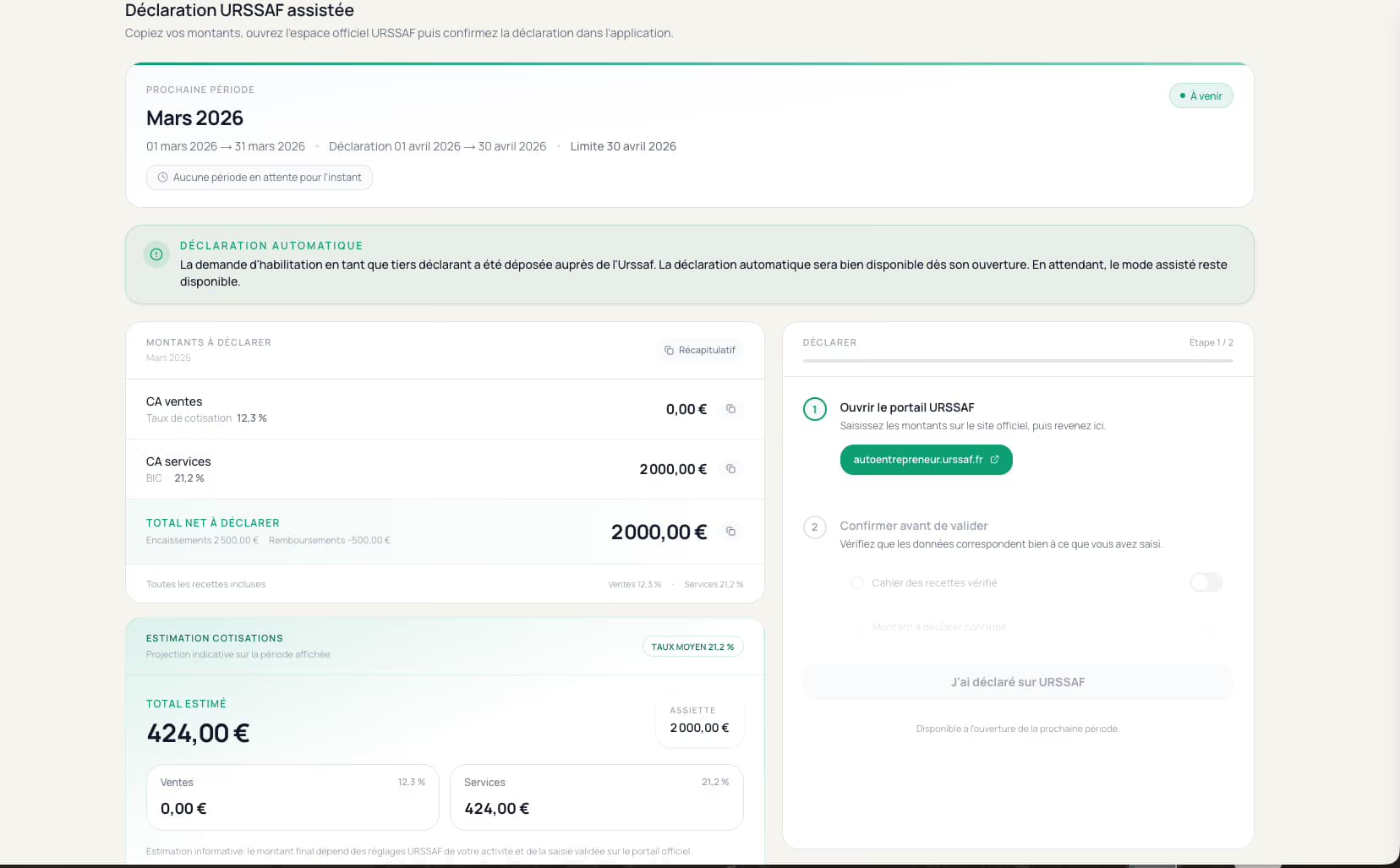The image size is (1400, 868).
Task: Copy the total net à déclarer amount
Action: 730,532
